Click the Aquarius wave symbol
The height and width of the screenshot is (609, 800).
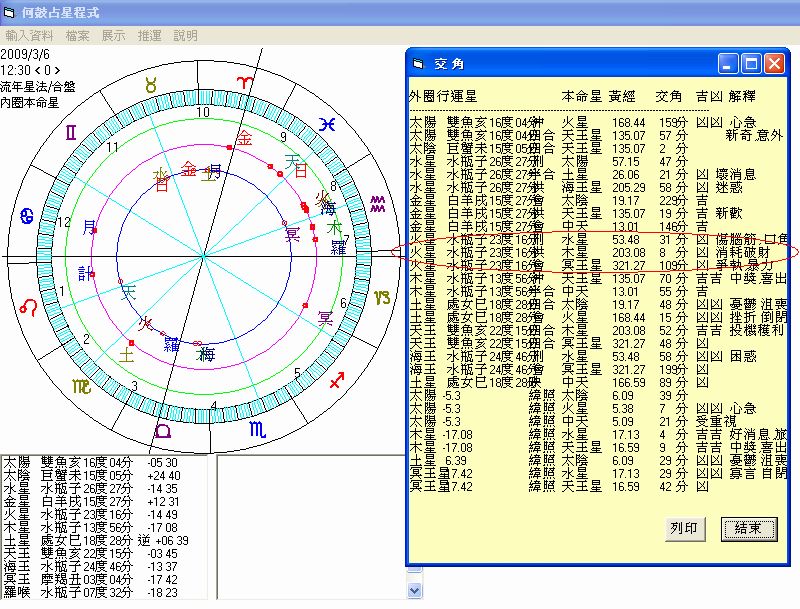point(376,205)
